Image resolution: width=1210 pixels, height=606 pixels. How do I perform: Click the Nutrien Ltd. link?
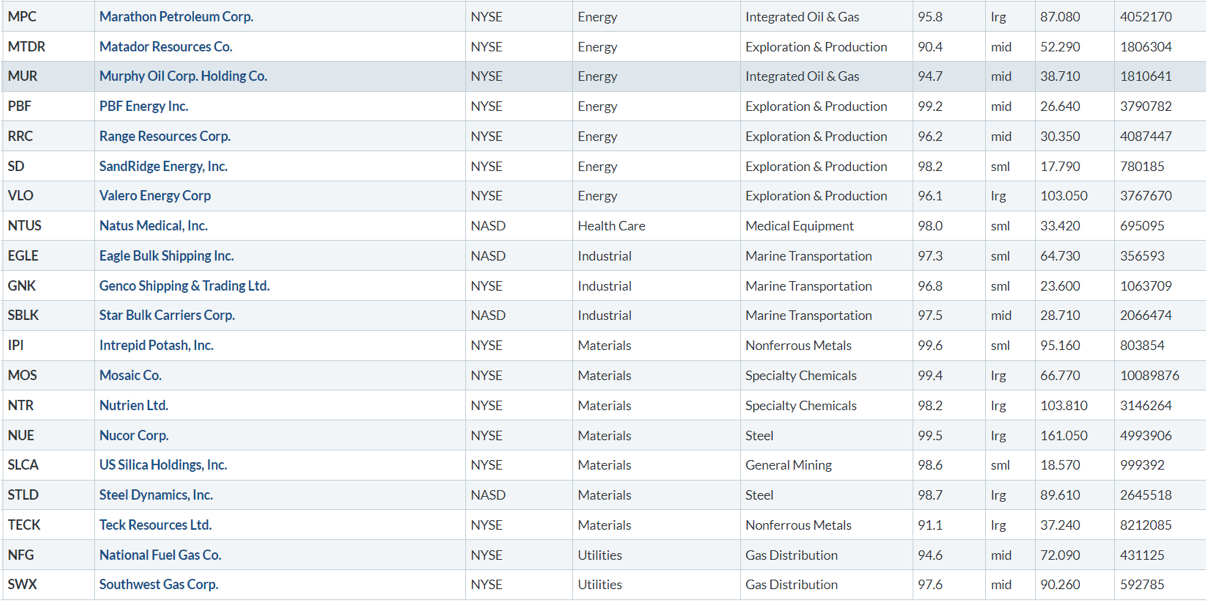pyautogui.click(x=133, y=405)
